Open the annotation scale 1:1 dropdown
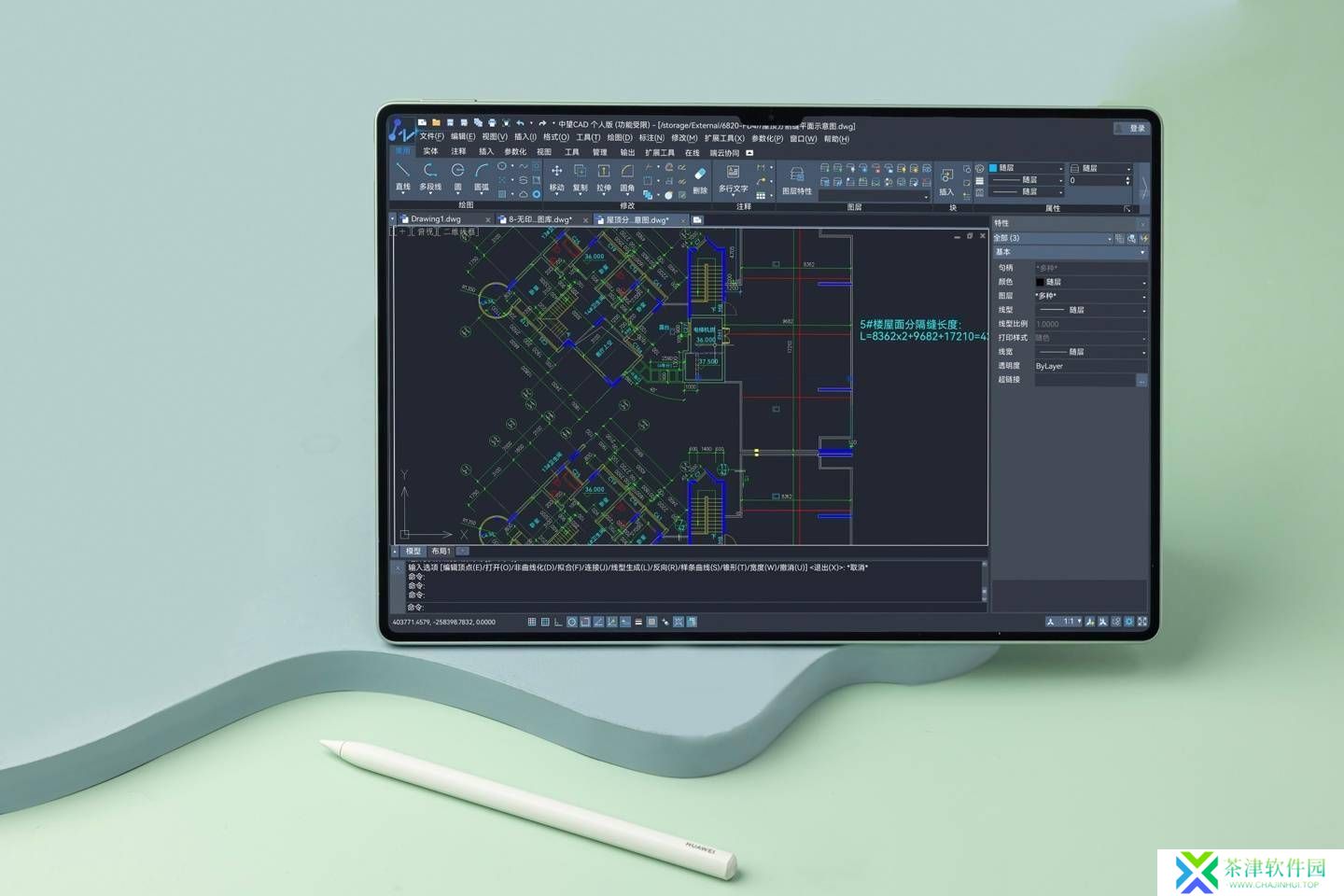The width and height of the screenshot is (1344, 896). pyautogui.click(x=1071, y=622)
